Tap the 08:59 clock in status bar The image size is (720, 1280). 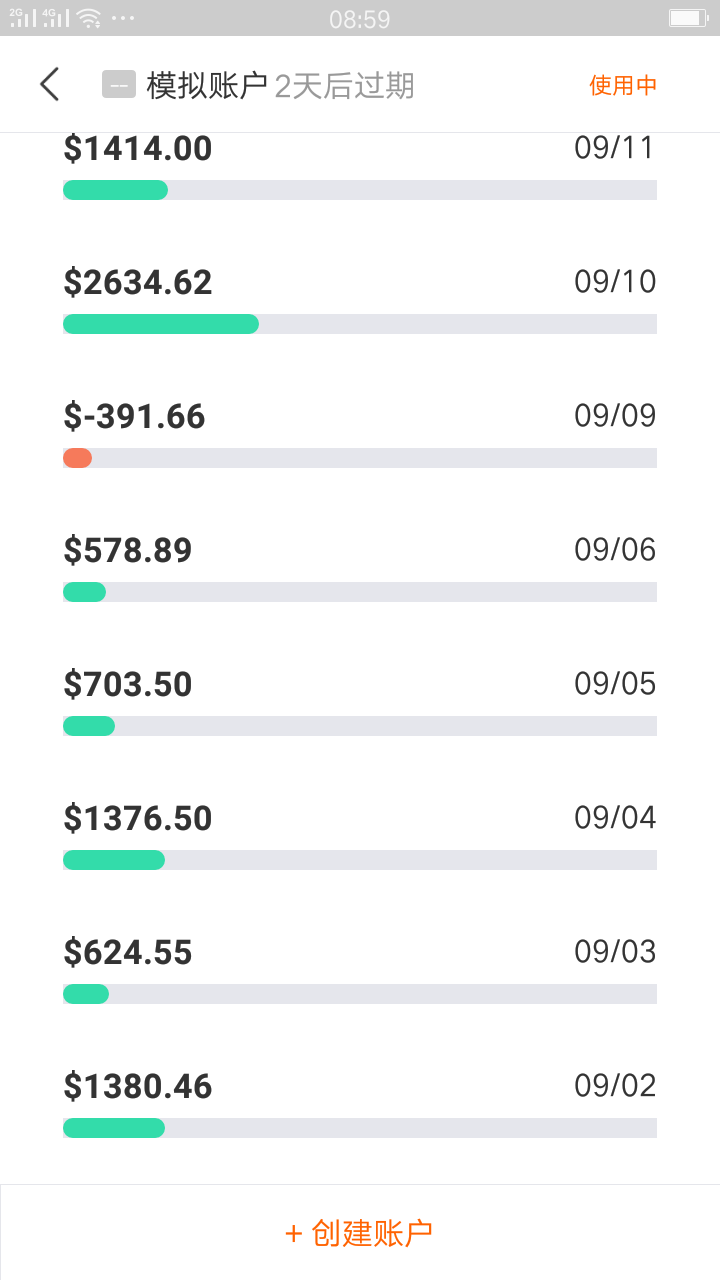click(359, 19)
